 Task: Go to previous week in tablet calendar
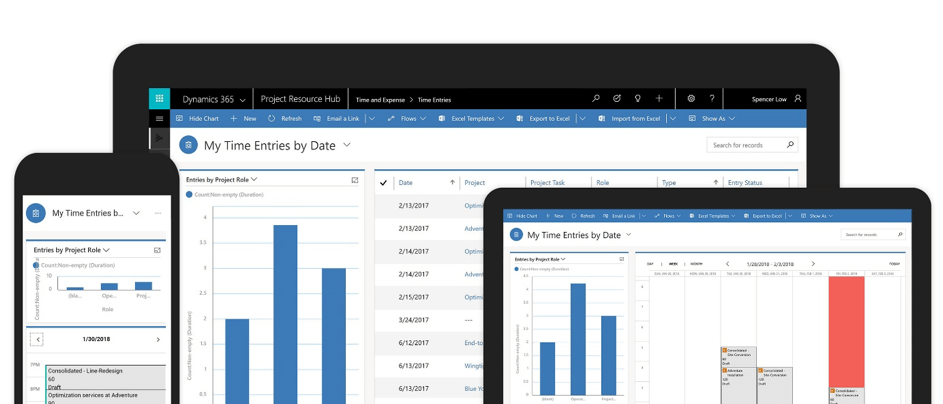pyautogui.click(x=727, y=264)
